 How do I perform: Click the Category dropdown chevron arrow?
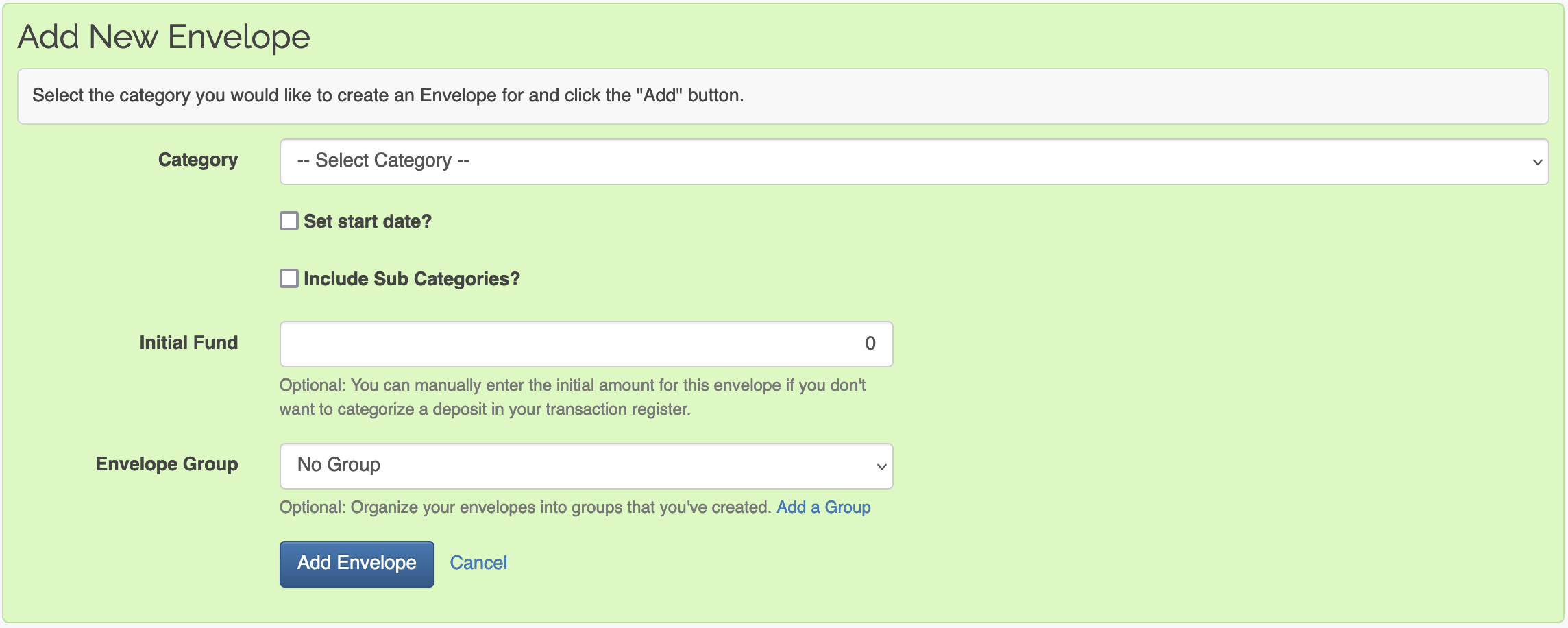point(1537,162)
